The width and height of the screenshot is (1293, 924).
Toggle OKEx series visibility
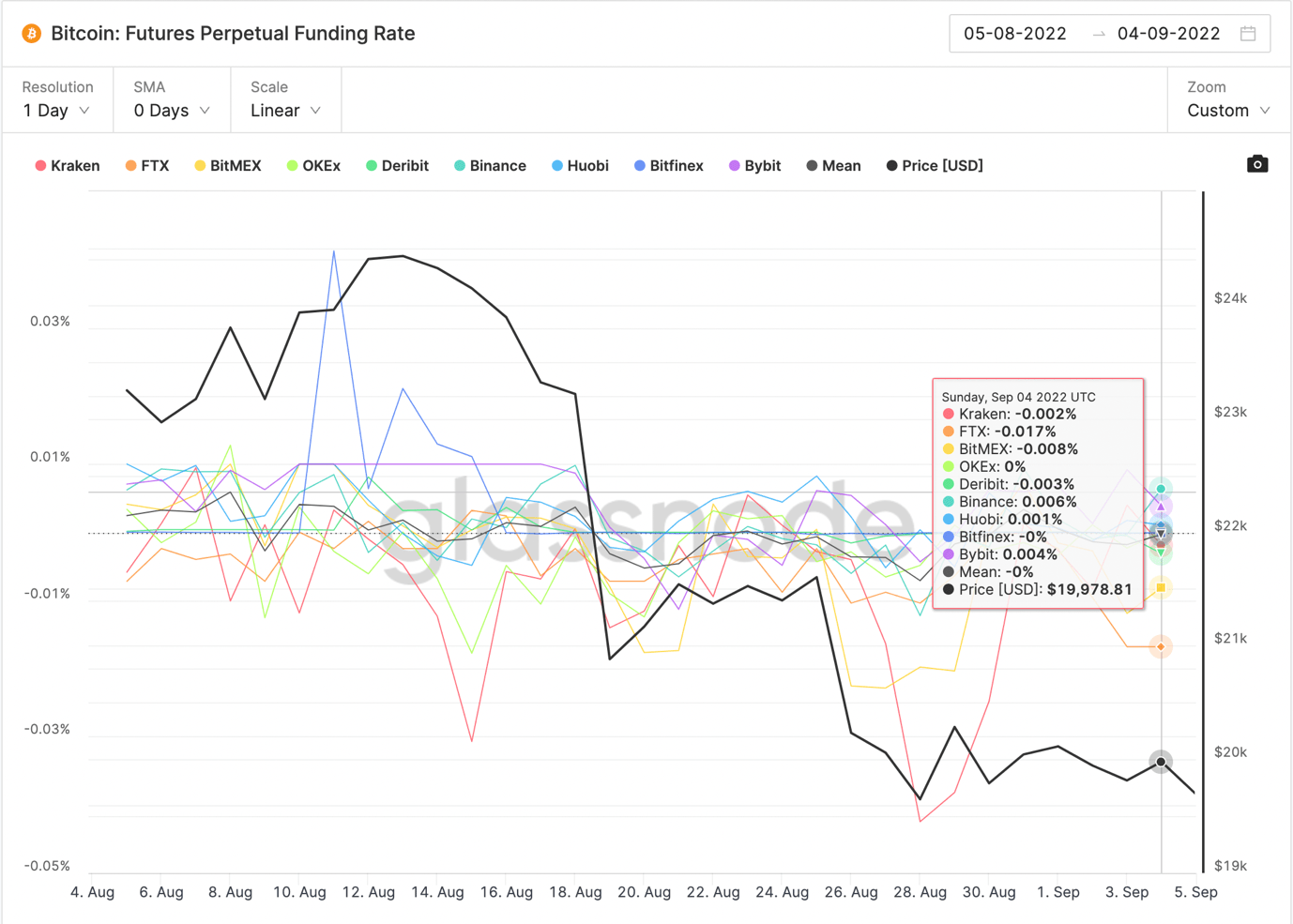[x=313, y=166]
